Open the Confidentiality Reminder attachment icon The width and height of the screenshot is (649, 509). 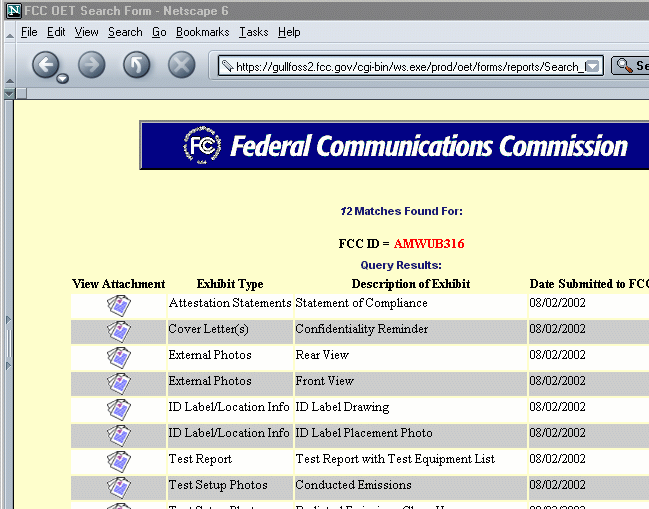pyautogui.click(x=119, y=330)
